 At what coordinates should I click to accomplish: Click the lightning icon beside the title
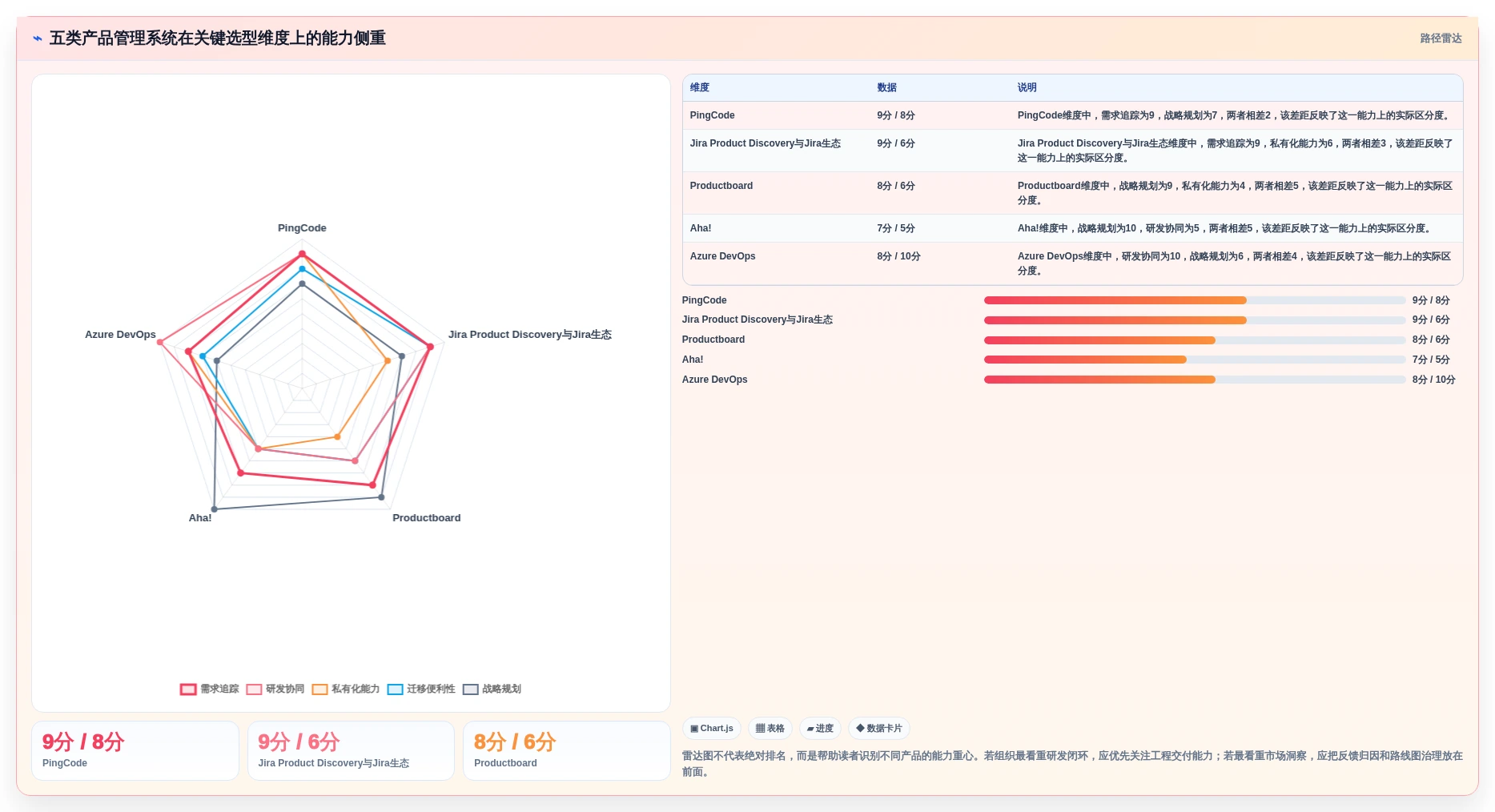coord(38,38)
